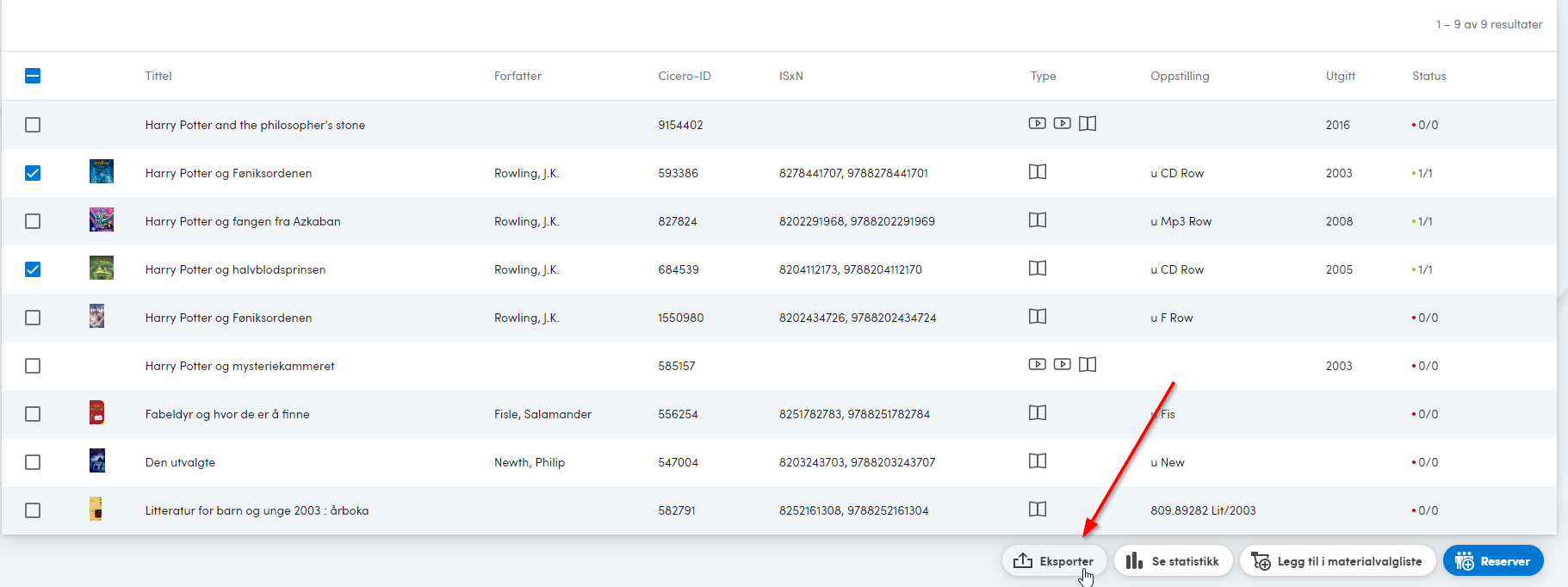
Task: Click cover thumbnail of halvblodsprinsen
Action: (102, 268)
